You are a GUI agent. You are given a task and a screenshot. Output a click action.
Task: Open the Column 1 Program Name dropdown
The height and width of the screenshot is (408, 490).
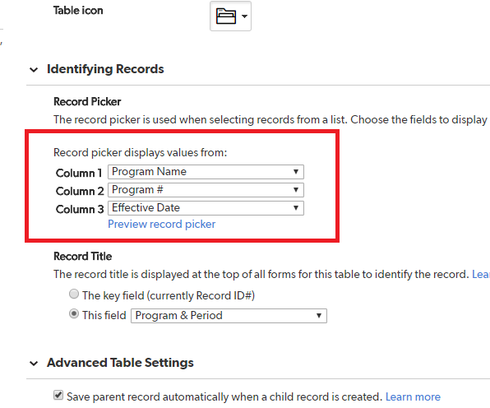[x=206, y=172]
